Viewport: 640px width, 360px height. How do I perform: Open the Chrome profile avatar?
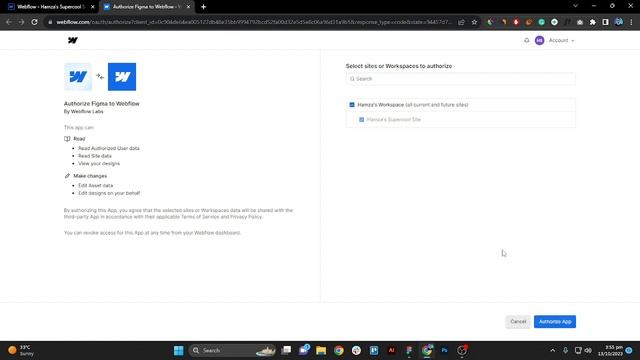point(619,22)
